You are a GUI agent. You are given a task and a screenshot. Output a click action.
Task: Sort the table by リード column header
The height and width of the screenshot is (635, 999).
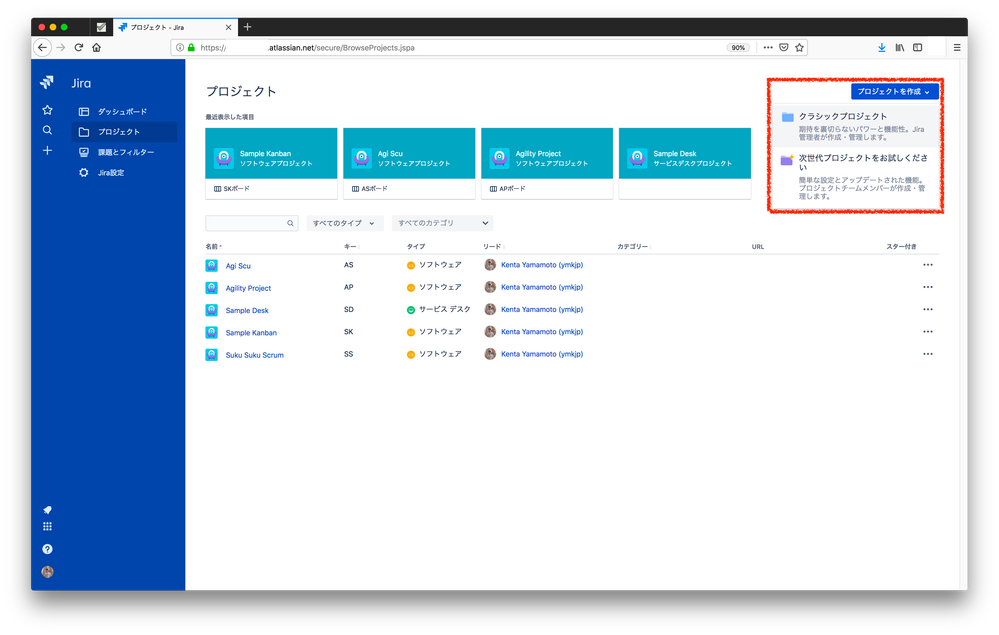click(493, 246)
